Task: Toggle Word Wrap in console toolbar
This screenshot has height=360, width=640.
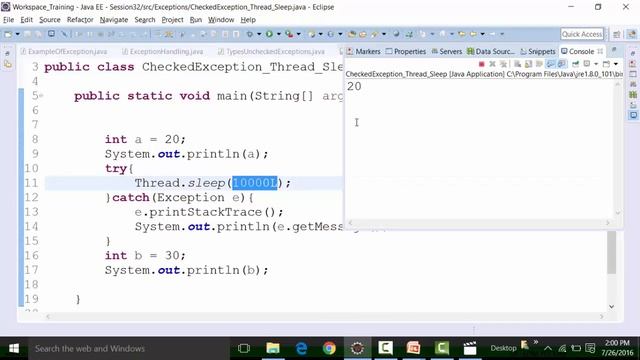Action: (539, 64)
